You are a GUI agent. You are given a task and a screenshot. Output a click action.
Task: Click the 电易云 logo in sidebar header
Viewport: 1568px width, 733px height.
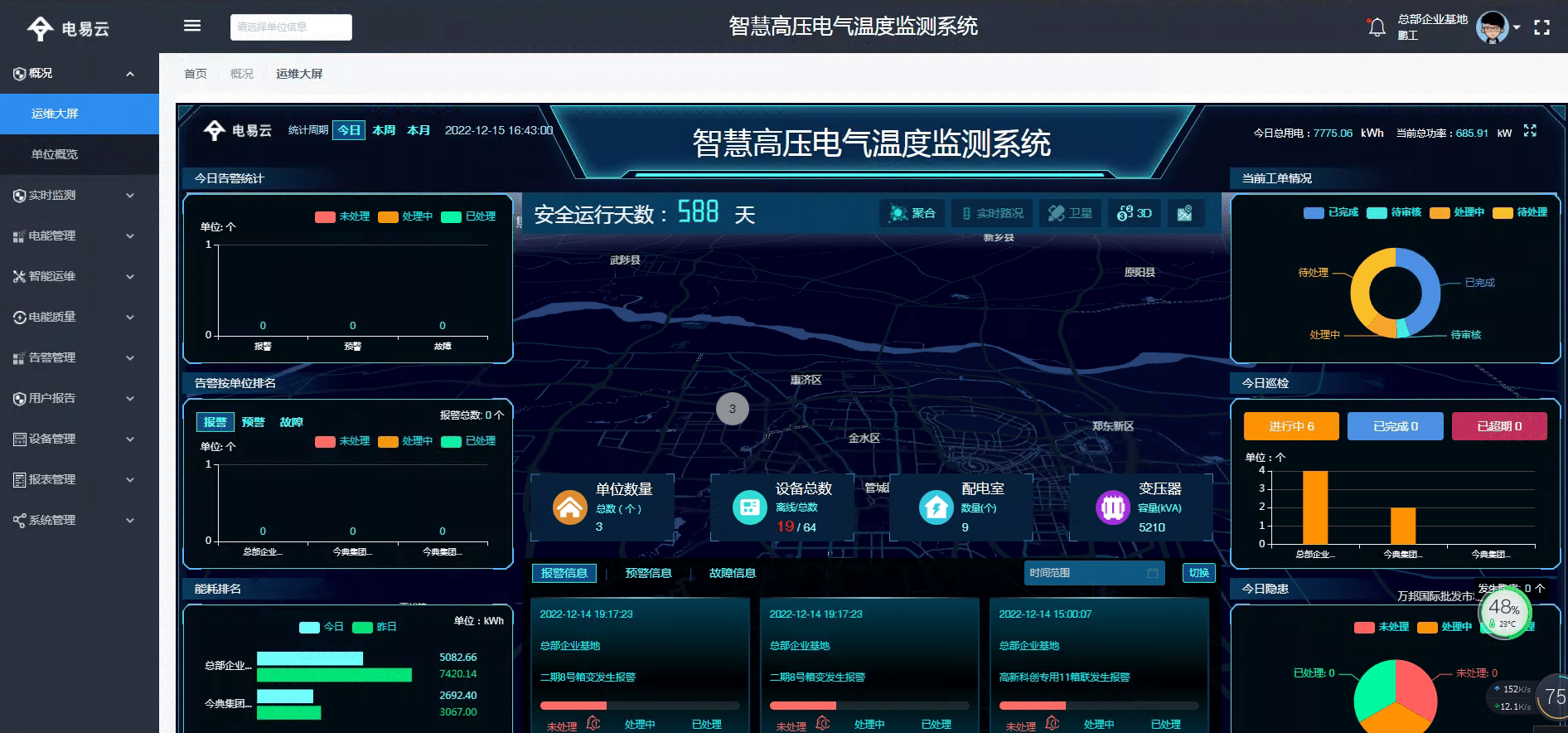click(x=68, y=29)
